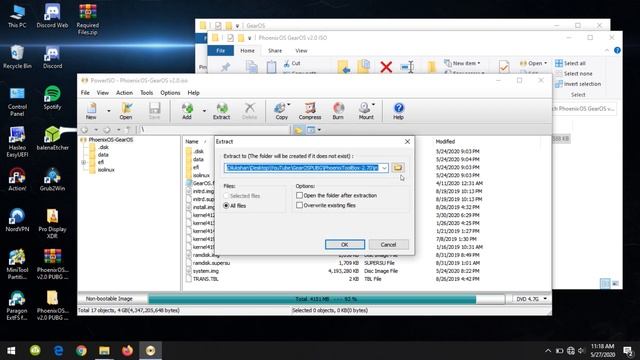640x360 pixels.
Task: Click the image capacity progress bar
Action: point(326,299)
